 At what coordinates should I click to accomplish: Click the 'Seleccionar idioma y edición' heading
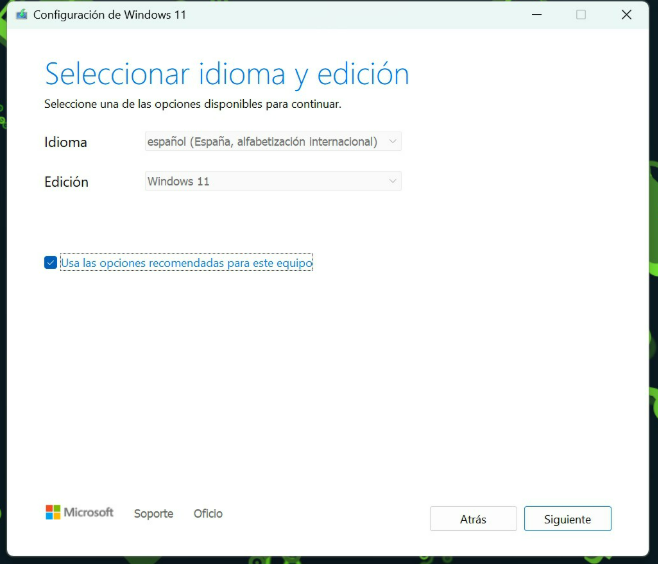point(227,75)
